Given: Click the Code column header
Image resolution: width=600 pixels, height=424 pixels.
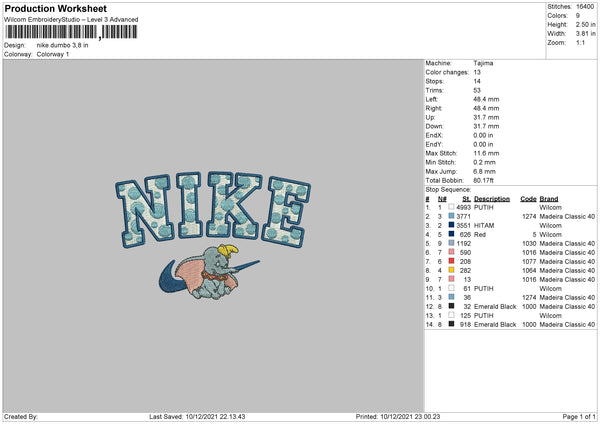Looking at the screenshot, I should [x=528, y=199].
